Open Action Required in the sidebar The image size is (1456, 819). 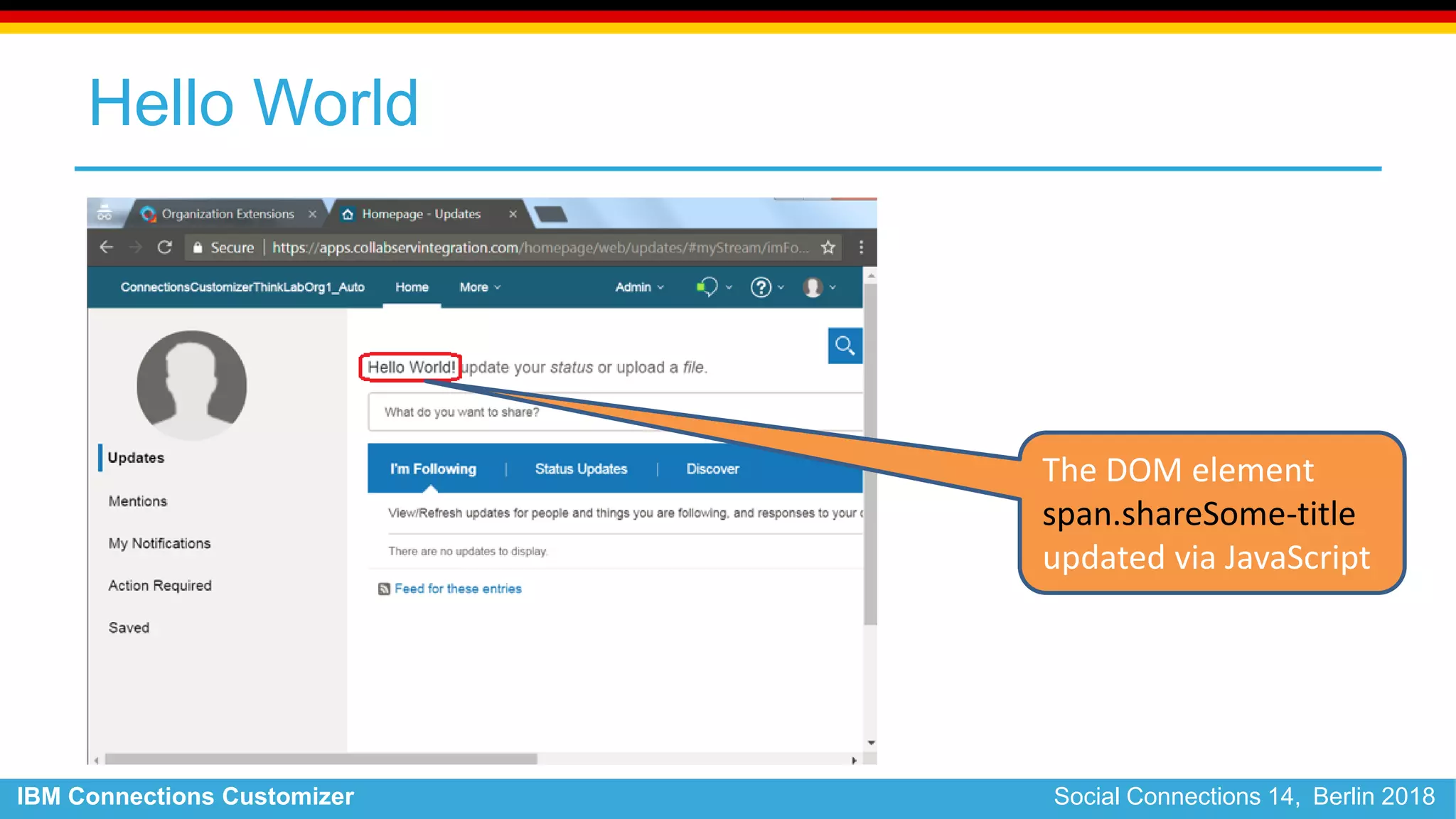[160, 586]
